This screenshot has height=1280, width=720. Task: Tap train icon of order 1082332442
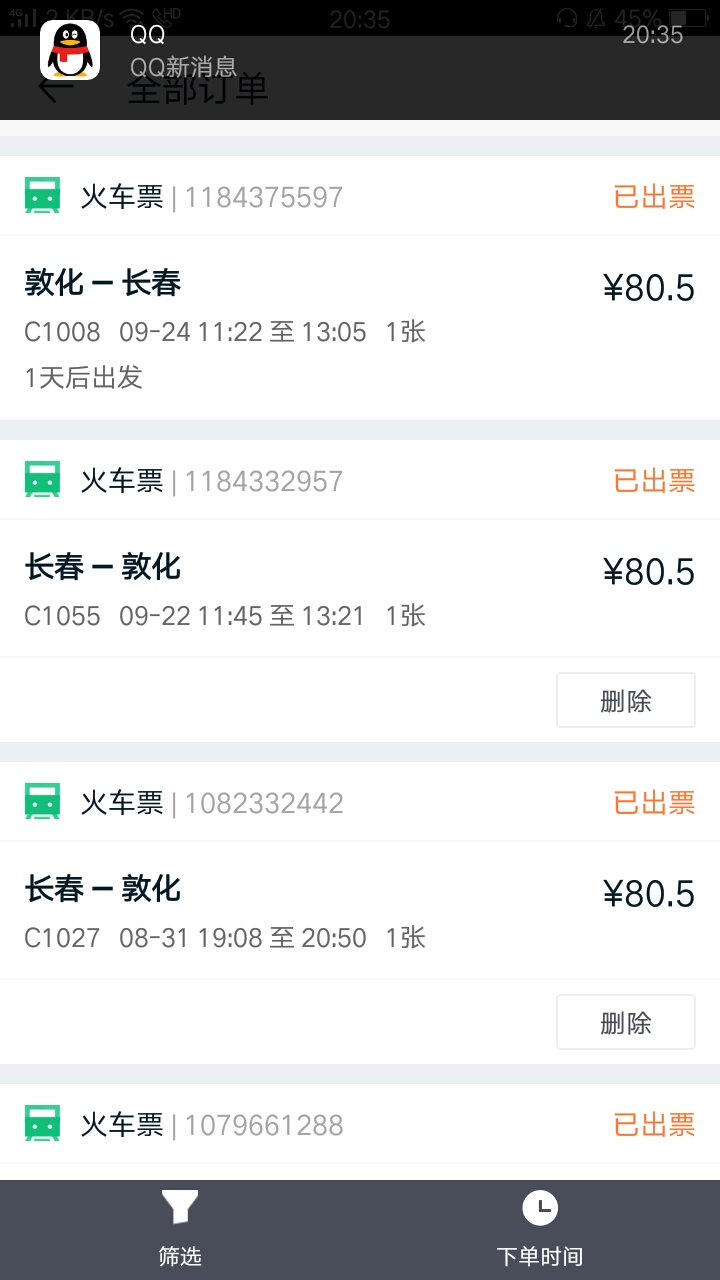(x=42, y=803)
